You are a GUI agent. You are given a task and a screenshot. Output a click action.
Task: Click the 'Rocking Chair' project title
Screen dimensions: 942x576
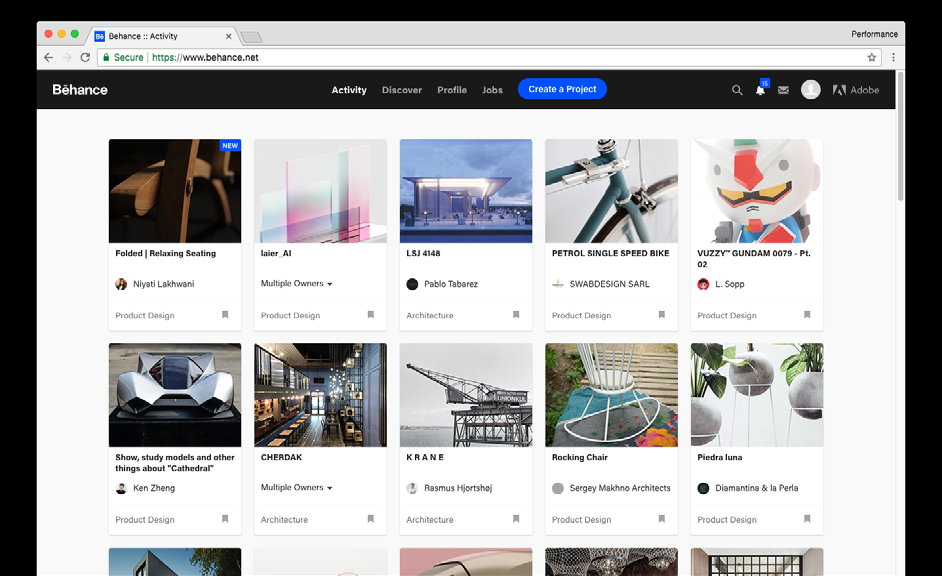pyautogui.click(x=580, y=458)
